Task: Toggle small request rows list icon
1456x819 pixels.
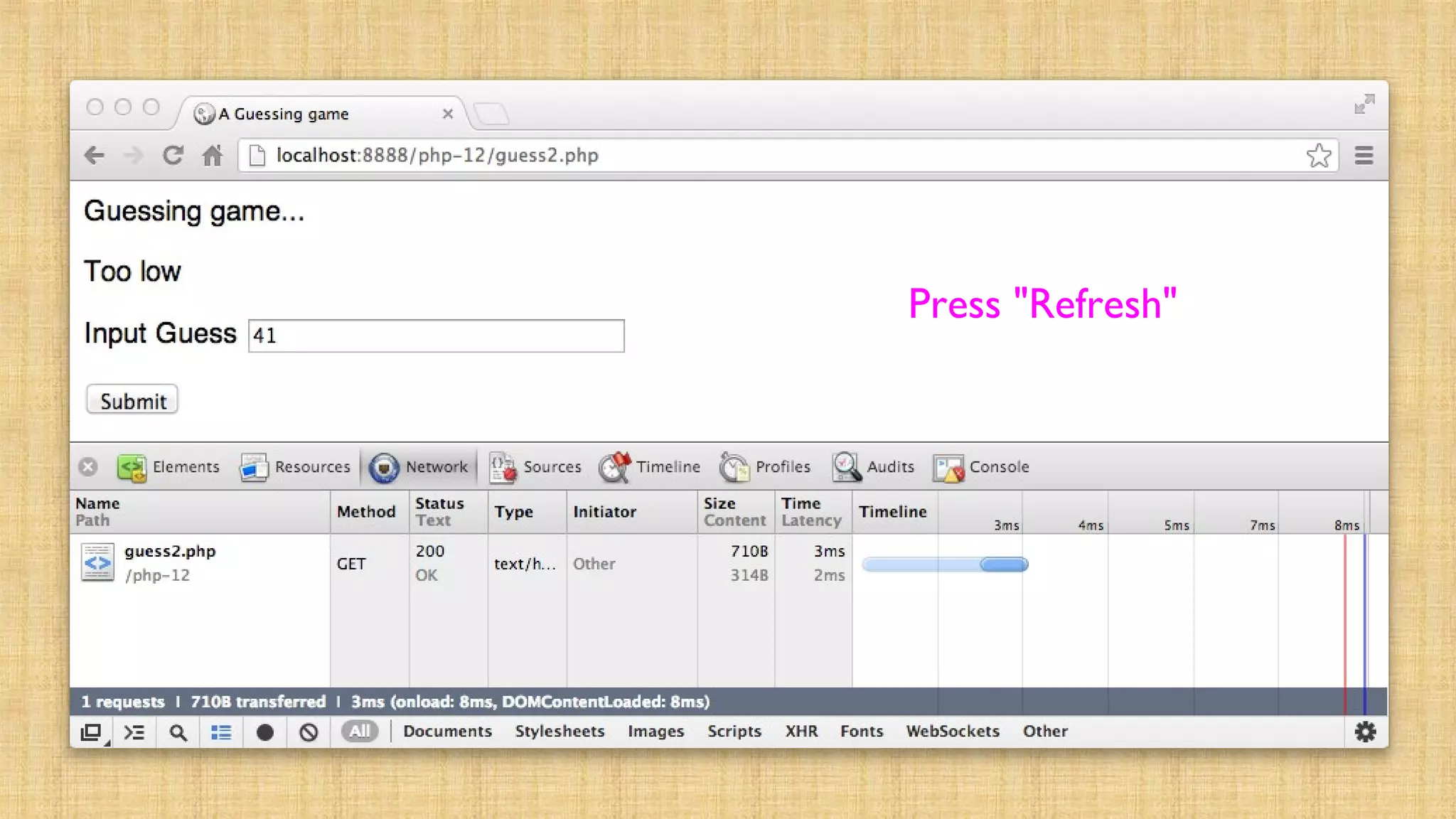Action: (x=221, y=732)
